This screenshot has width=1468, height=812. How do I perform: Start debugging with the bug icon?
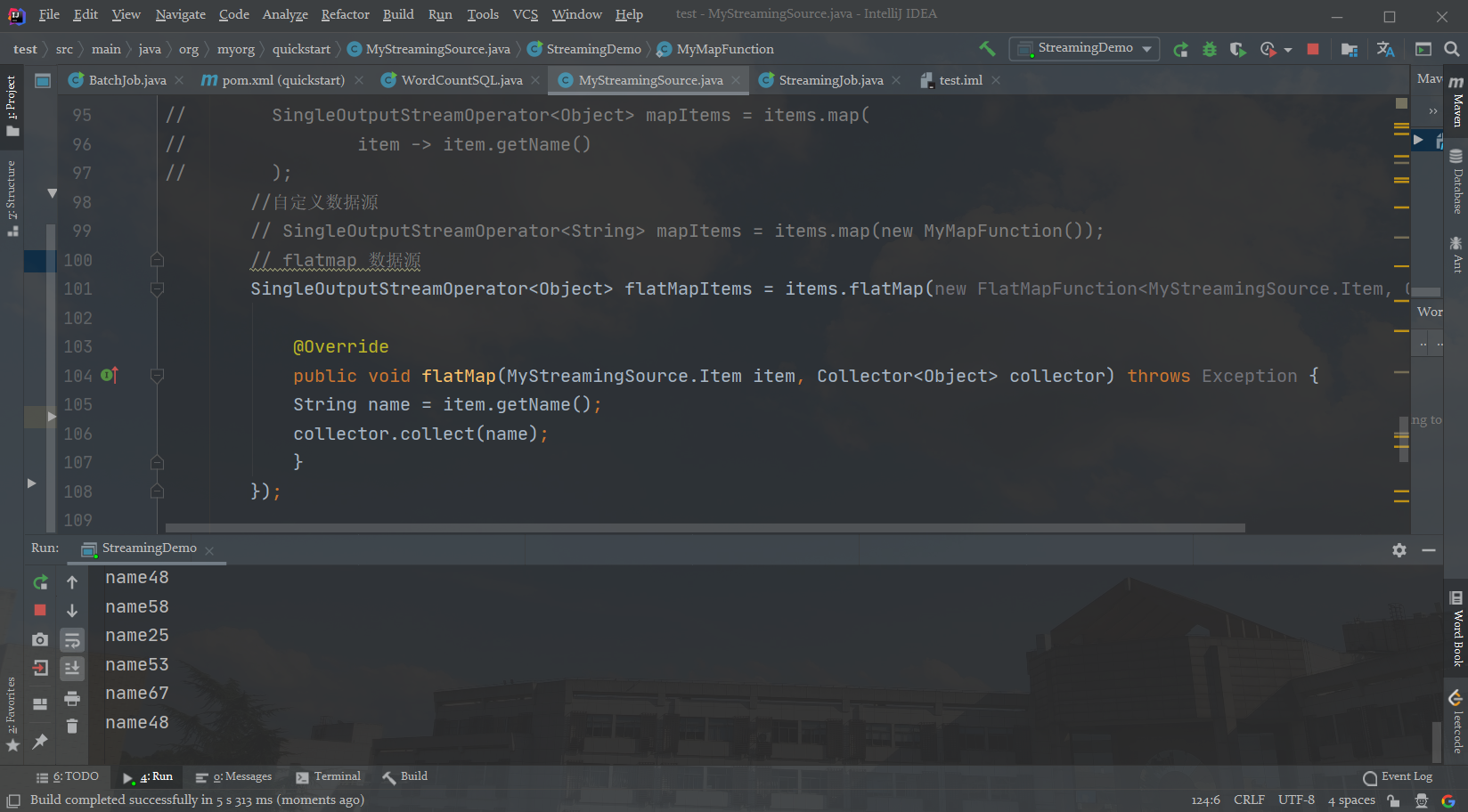click(1209, 50)
